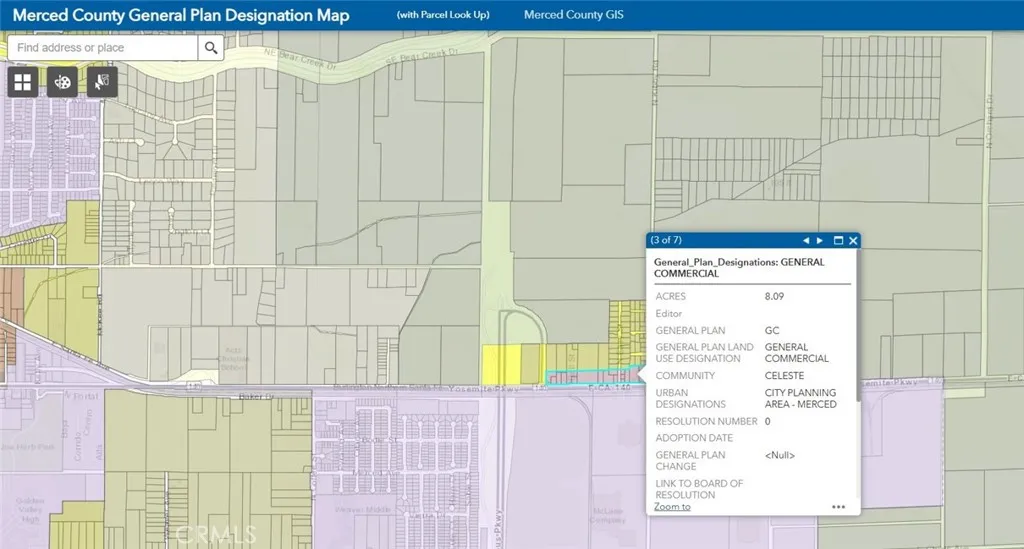Maximize the popup info window

pos(839,240)
